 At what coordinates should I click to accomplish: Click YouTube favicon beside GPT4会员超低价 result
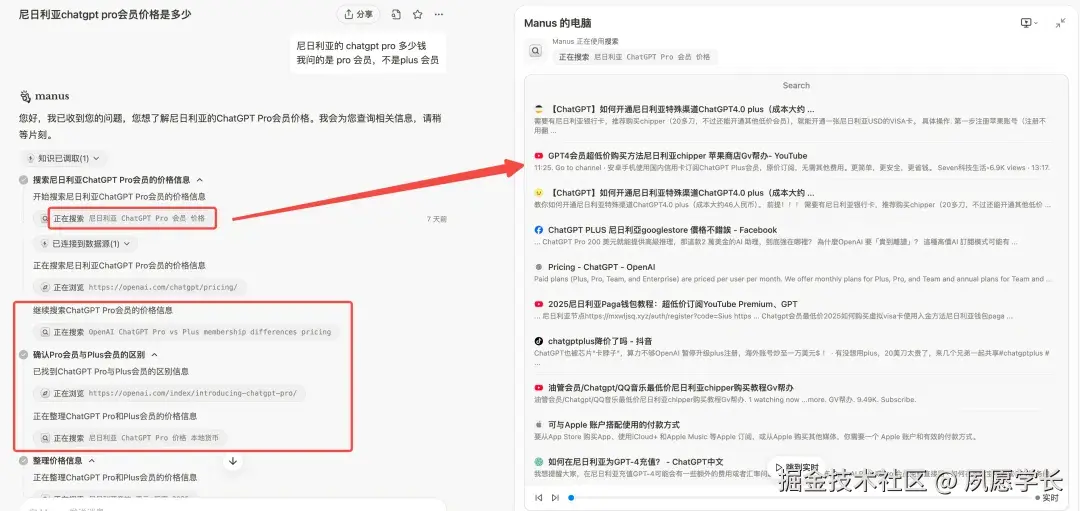(539, 156)
